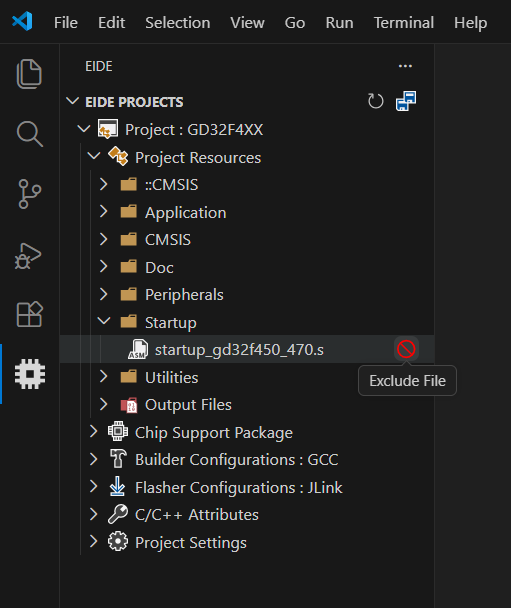Refresh the EIDE projects list

click(375, 101)
